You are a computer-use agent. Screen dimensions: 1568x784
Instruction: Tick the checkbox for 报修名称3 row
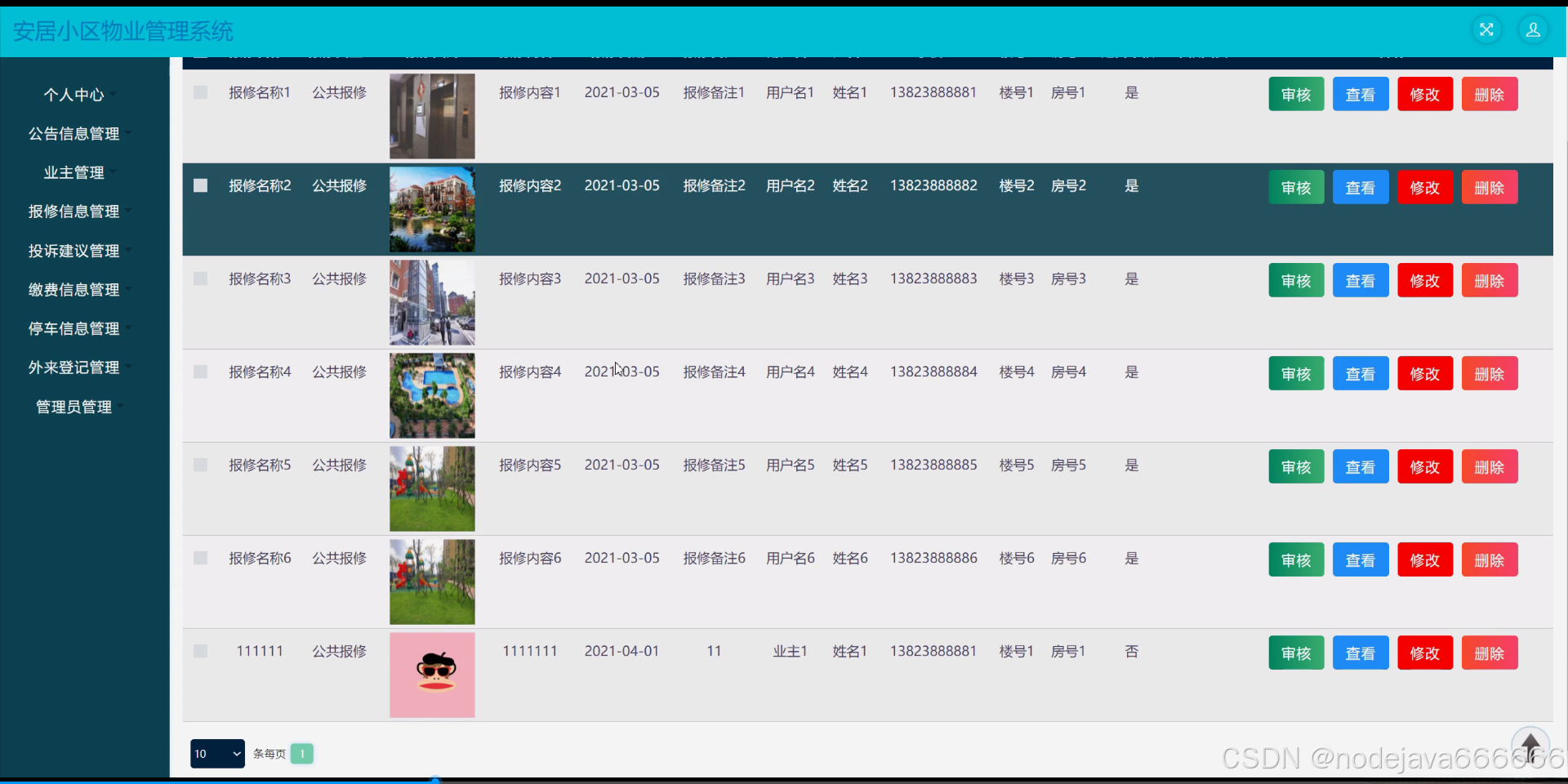click(x=200, y=278)
